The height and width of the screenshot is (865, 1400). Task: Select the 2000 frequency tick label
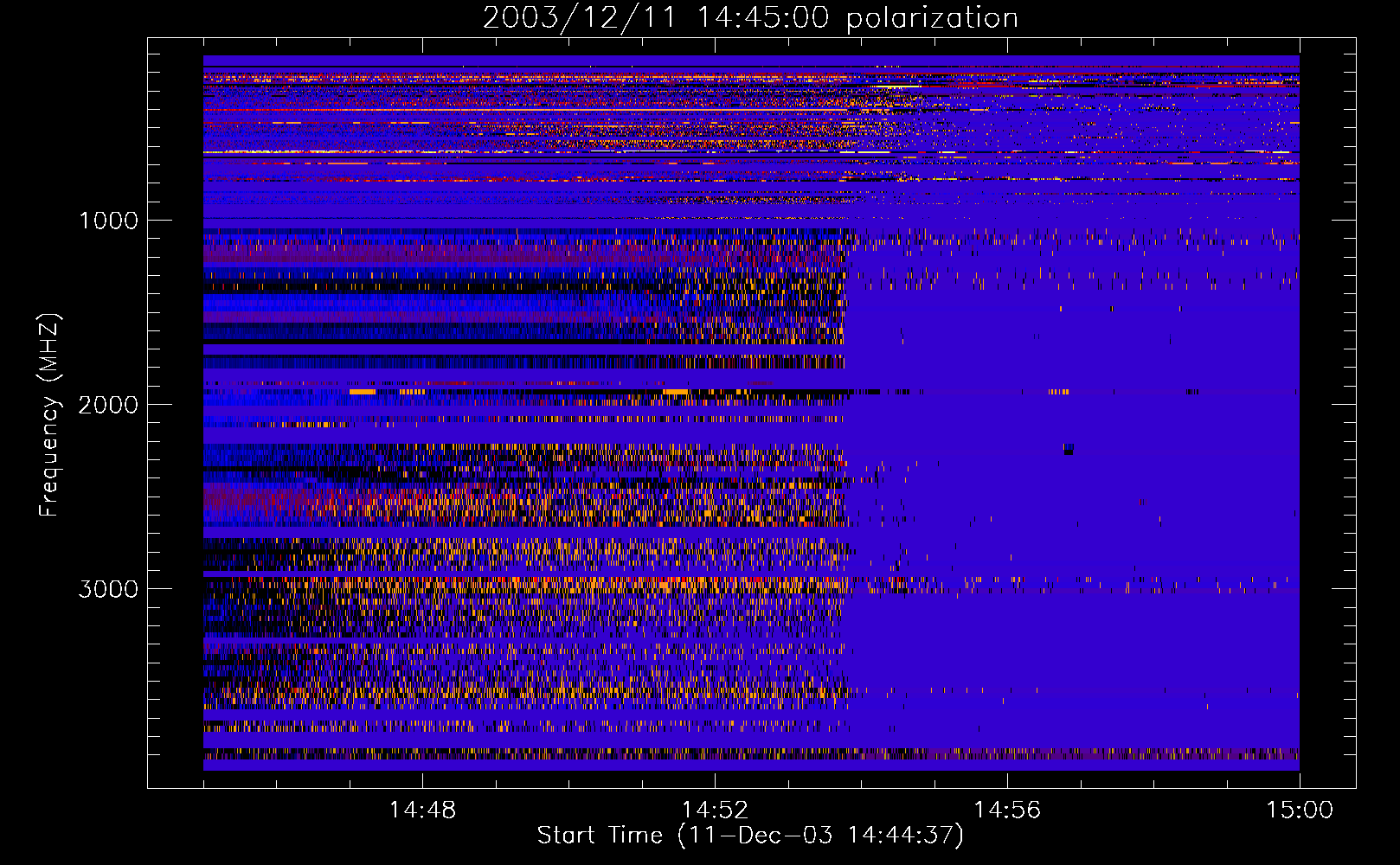(x=108, y=405)
